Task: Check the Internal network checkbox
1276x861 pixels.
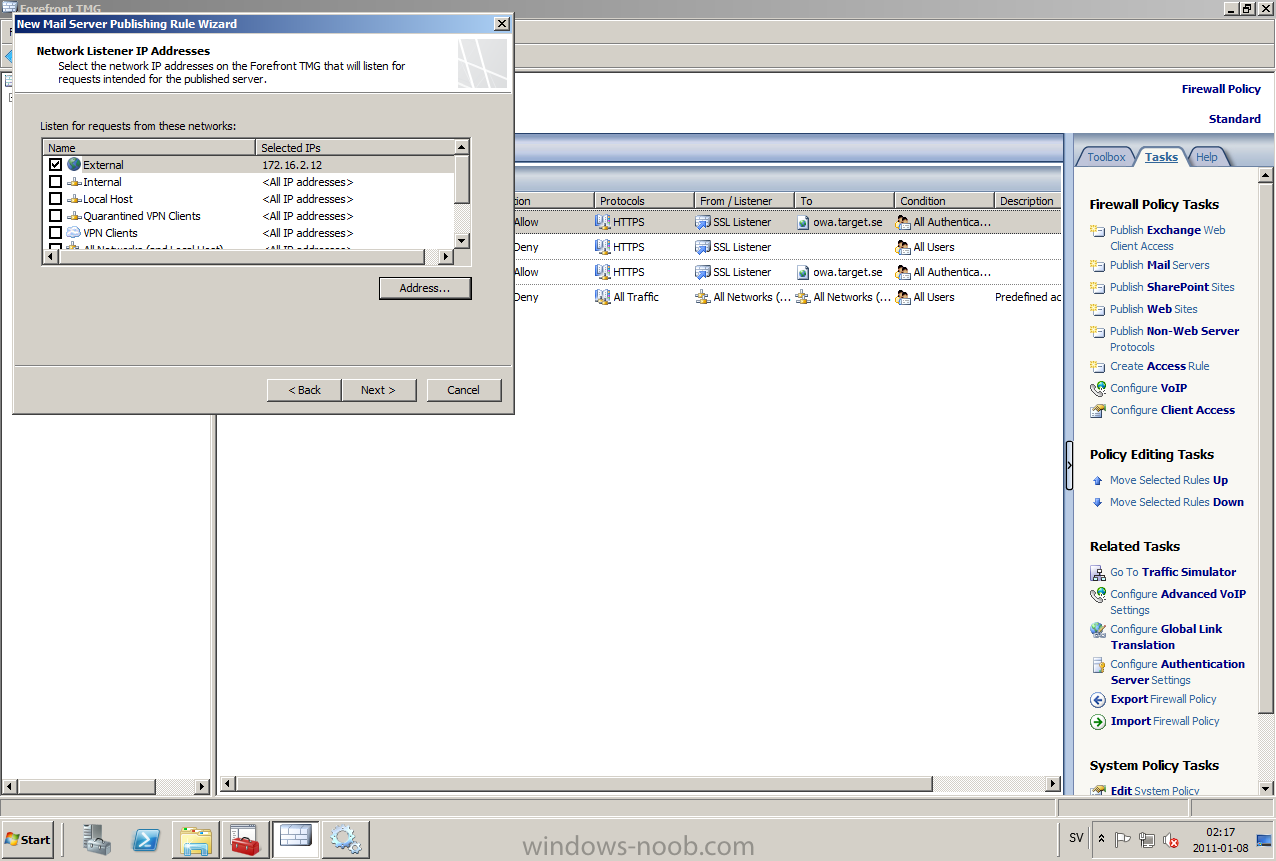Action: [x=56, y=182]
